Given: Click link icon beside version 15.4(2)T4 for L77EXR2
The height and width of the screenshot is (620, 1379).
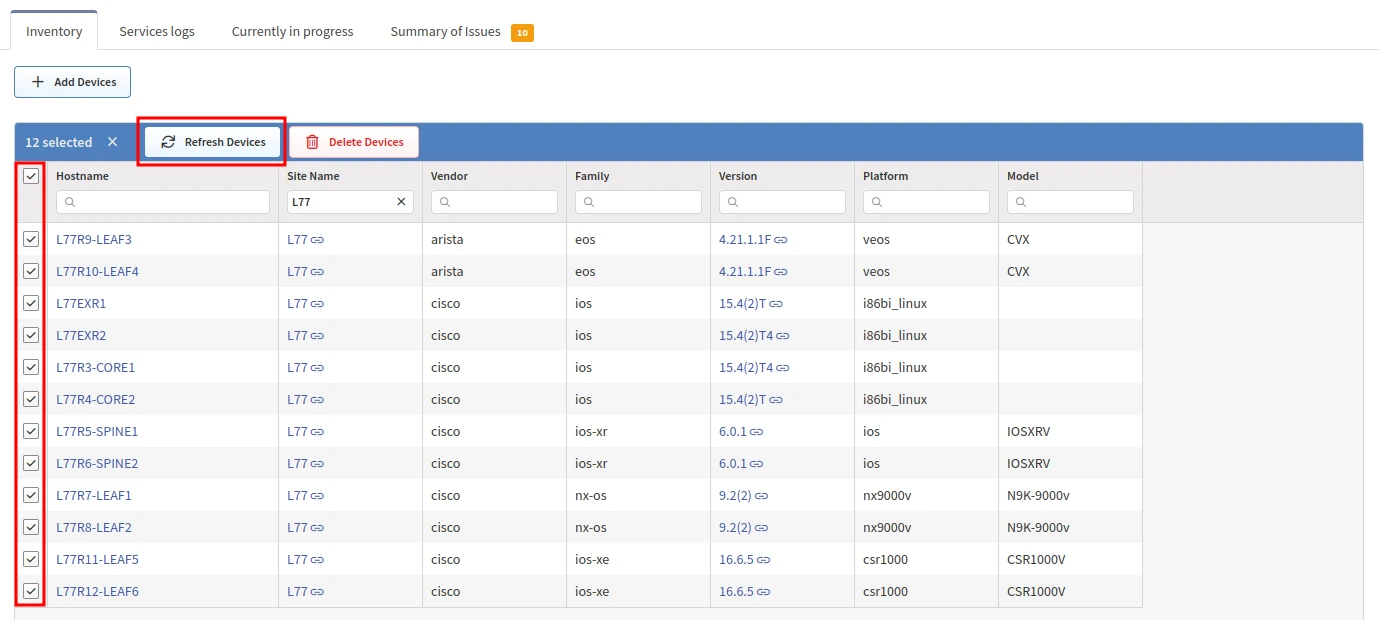Looking at the screenshot, I should (x=783, y=336).
